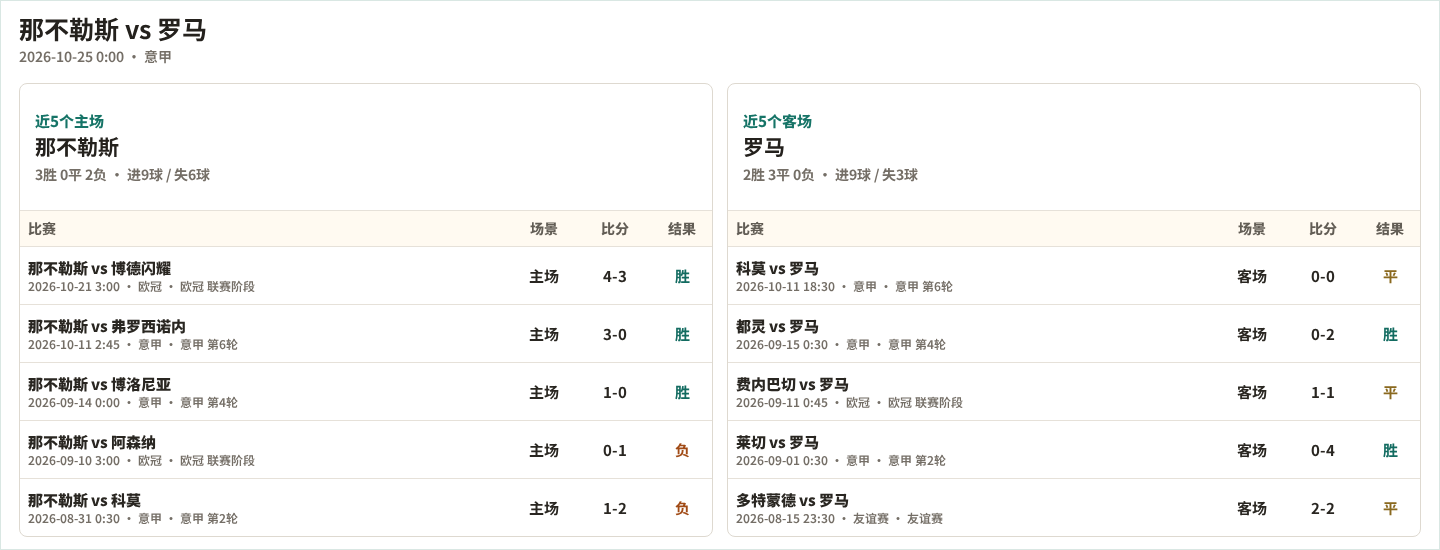Select the 1-1 score cell
Image resolution: width=1440 pixels, height=550 pixels.
1323,393
